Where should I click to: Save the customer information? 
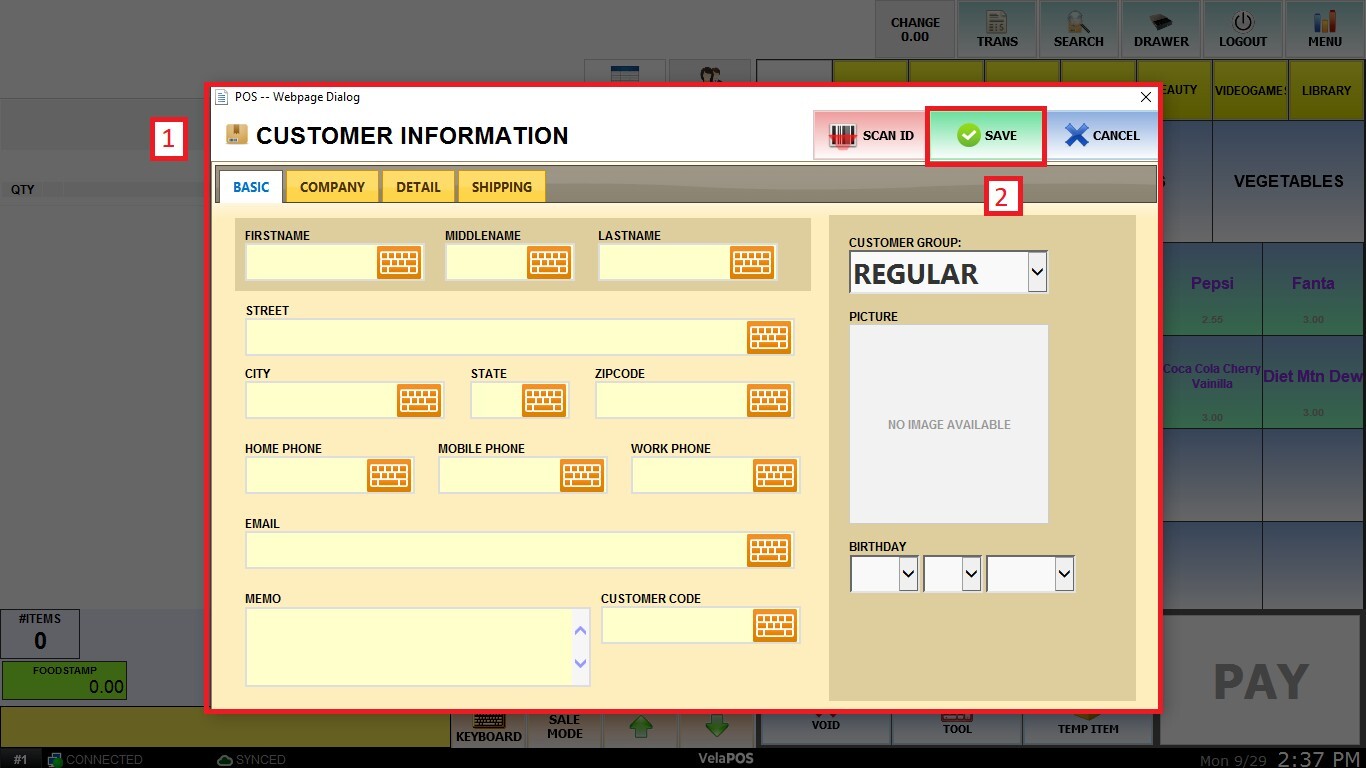(986, 136)
